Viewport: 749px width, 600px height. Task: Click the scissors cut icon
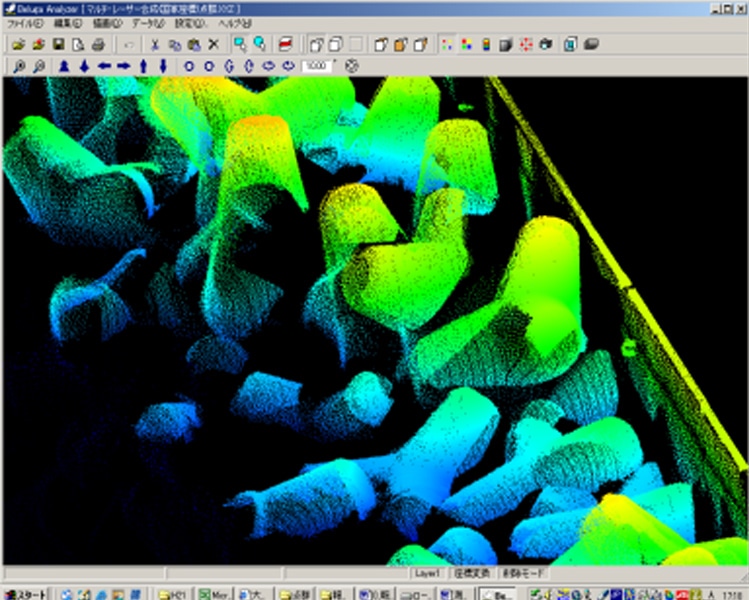(154, 45)
